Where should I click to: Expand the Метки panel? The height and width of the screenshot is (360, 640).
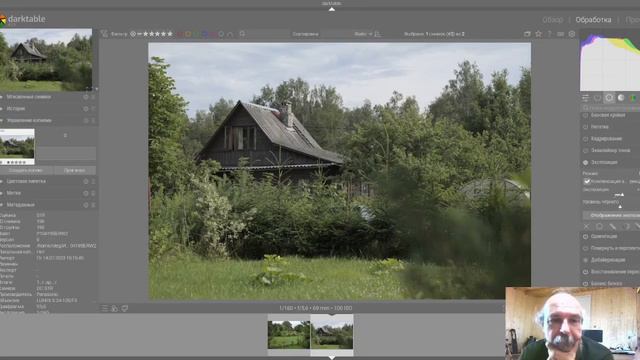click(x=13, y=193)
